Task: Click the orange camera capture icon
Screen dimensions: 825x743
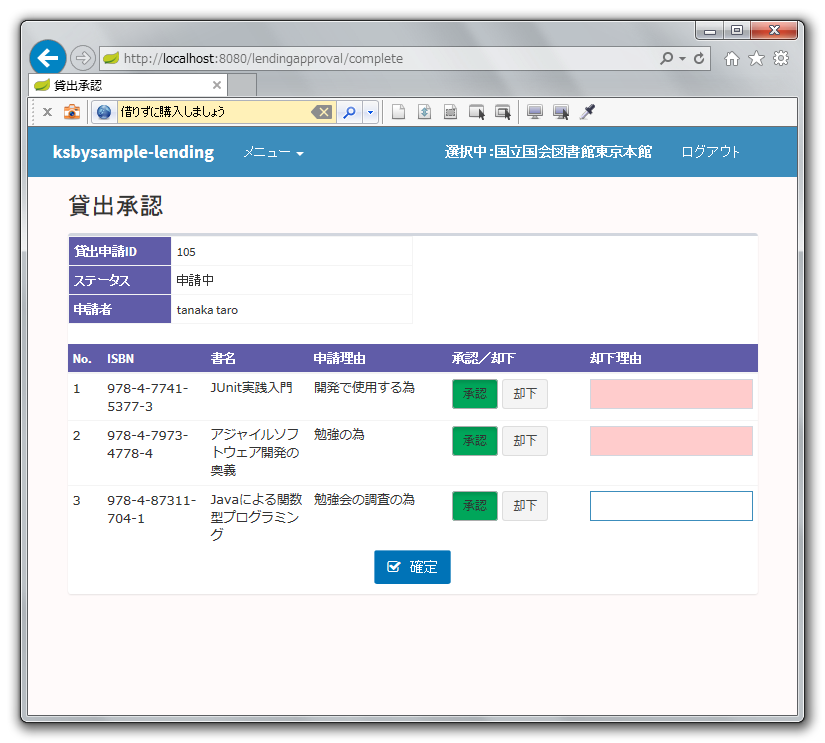Action: tap(72, 112)
